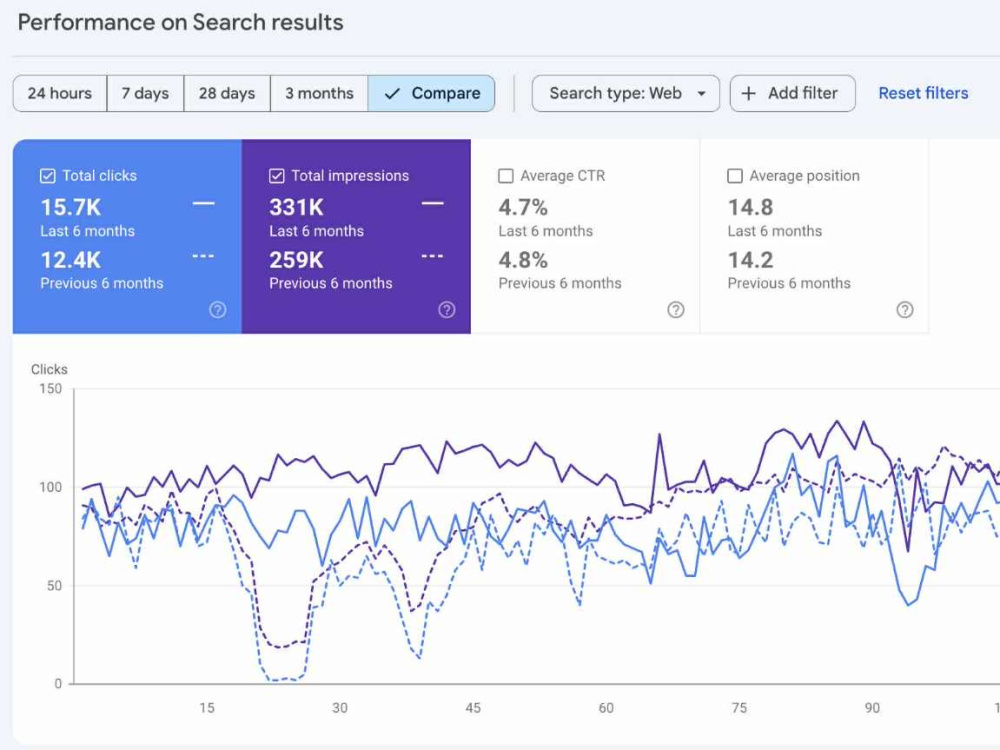Click the 60 x-axis tick label
This screenshot has height=750, width=1000.
point(606,708)
